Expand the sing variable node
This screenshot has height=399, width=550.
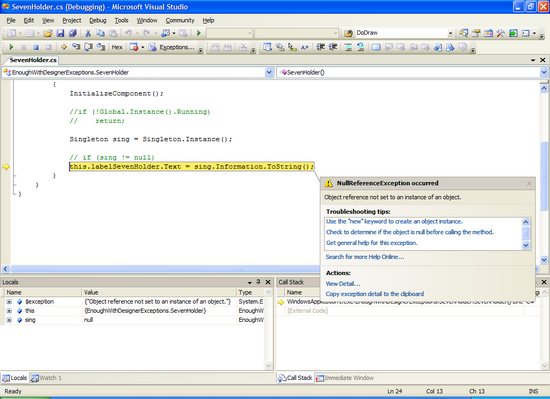9,320
